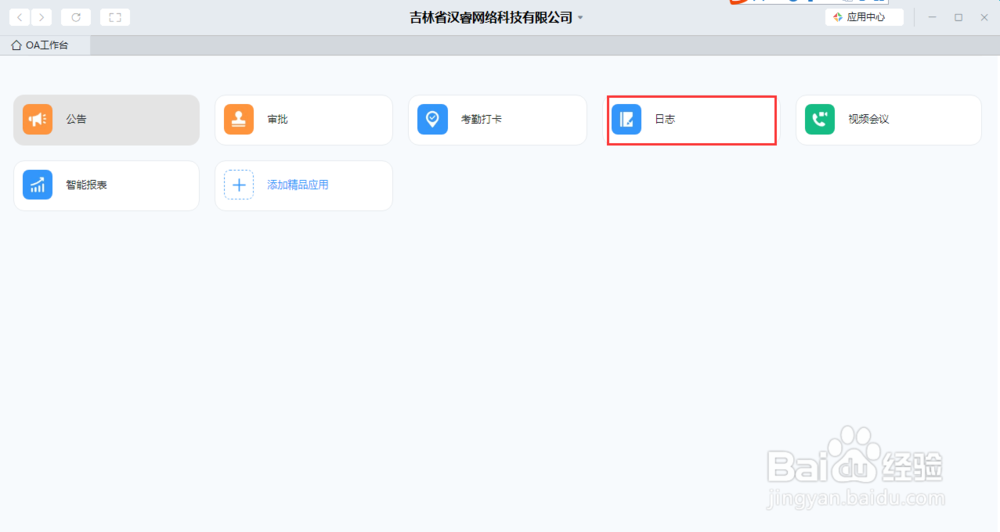Click the colorful 应用中心 logo icon
Viewport: 1000px width, 532px height.
[x=837, y=17]
